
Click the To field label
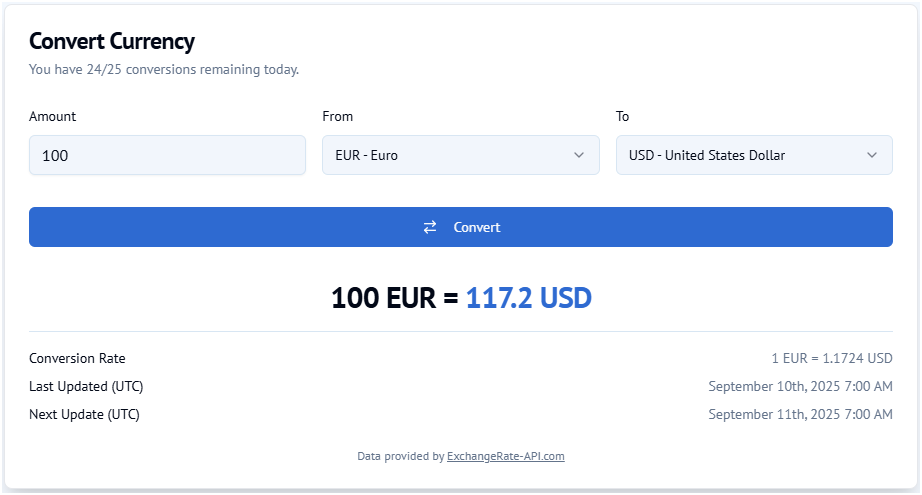(x=623, y=116)
